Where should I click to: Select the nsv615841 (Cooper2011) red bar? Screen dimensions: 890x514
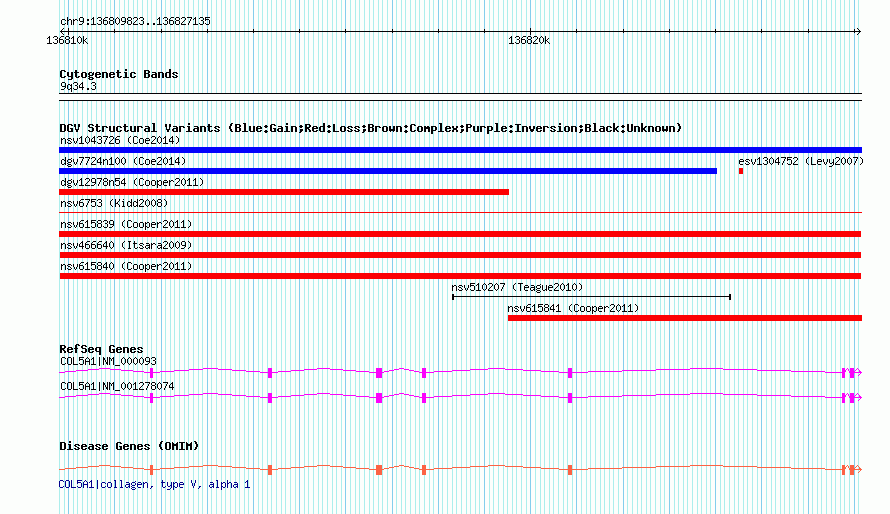pos(685,318)
